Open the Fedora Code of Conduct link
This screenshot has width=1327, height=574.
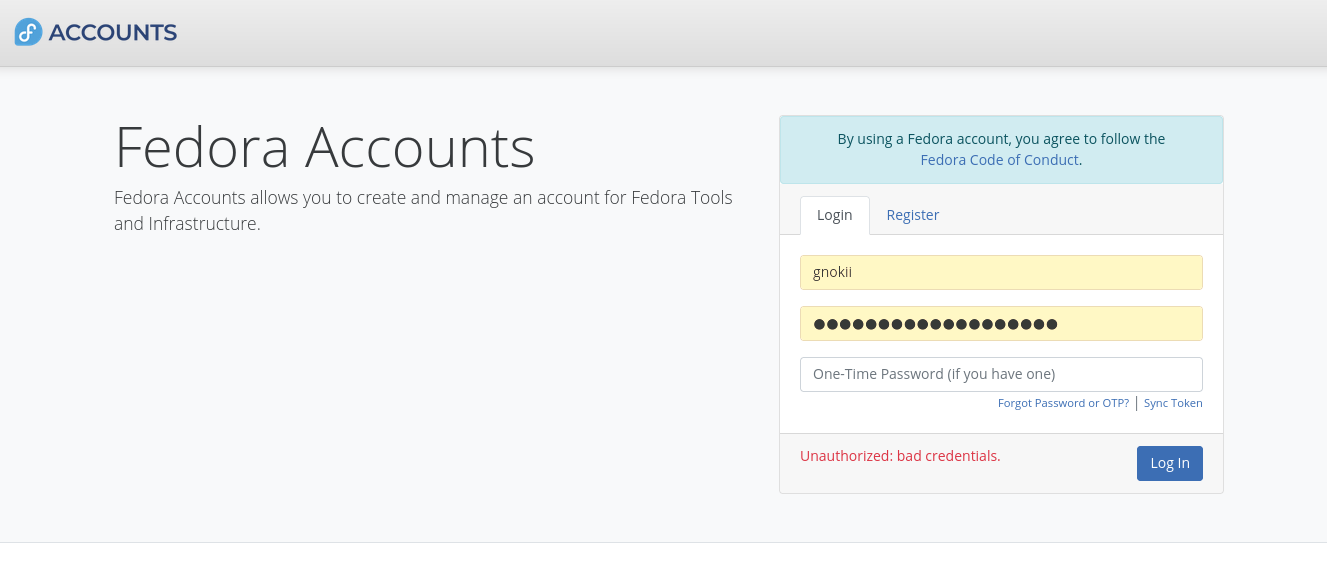click(x=999, y=160)
